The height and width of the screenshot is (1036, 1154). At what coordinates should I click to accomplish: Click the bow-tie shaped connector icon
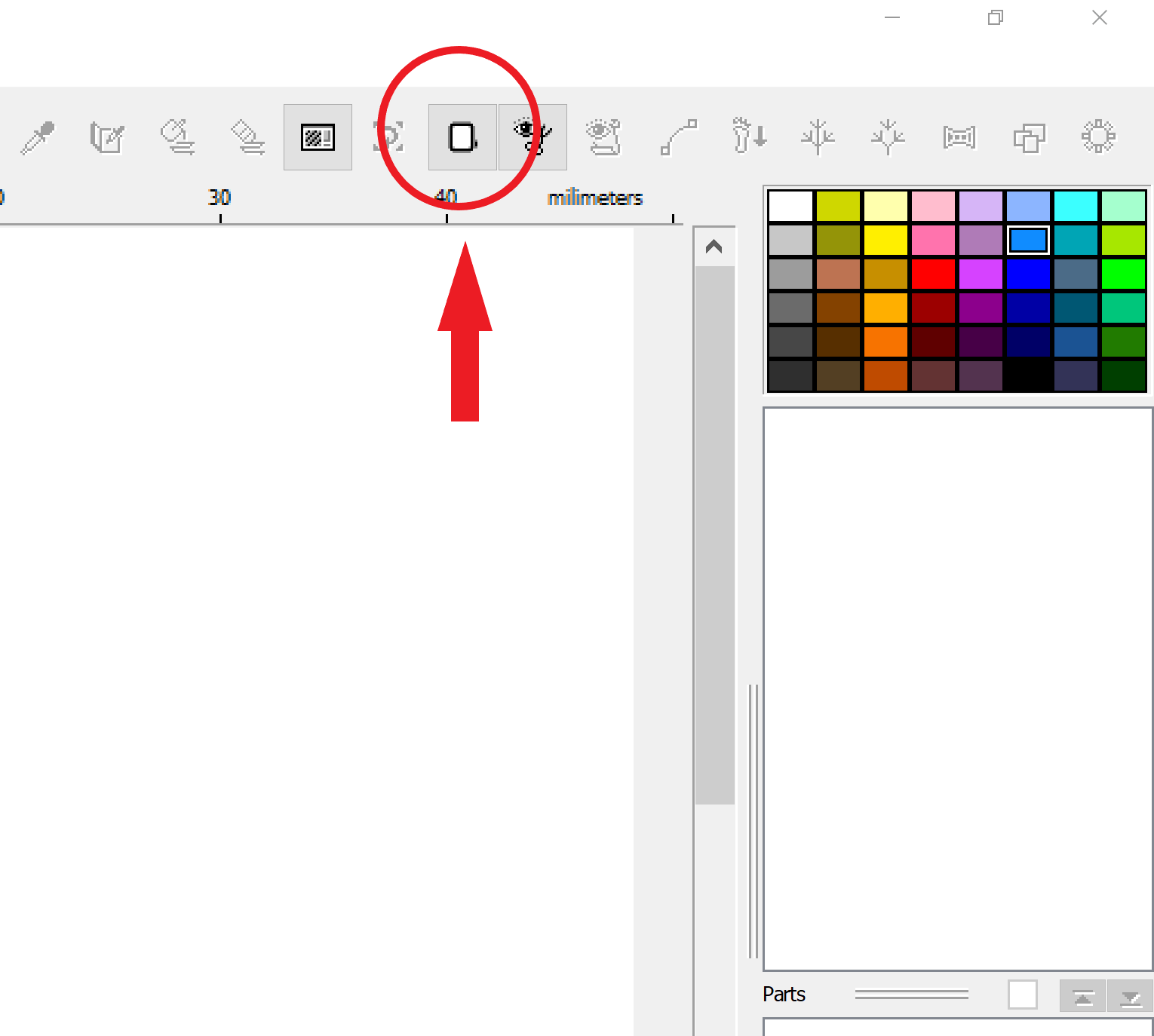coord(958,136)
